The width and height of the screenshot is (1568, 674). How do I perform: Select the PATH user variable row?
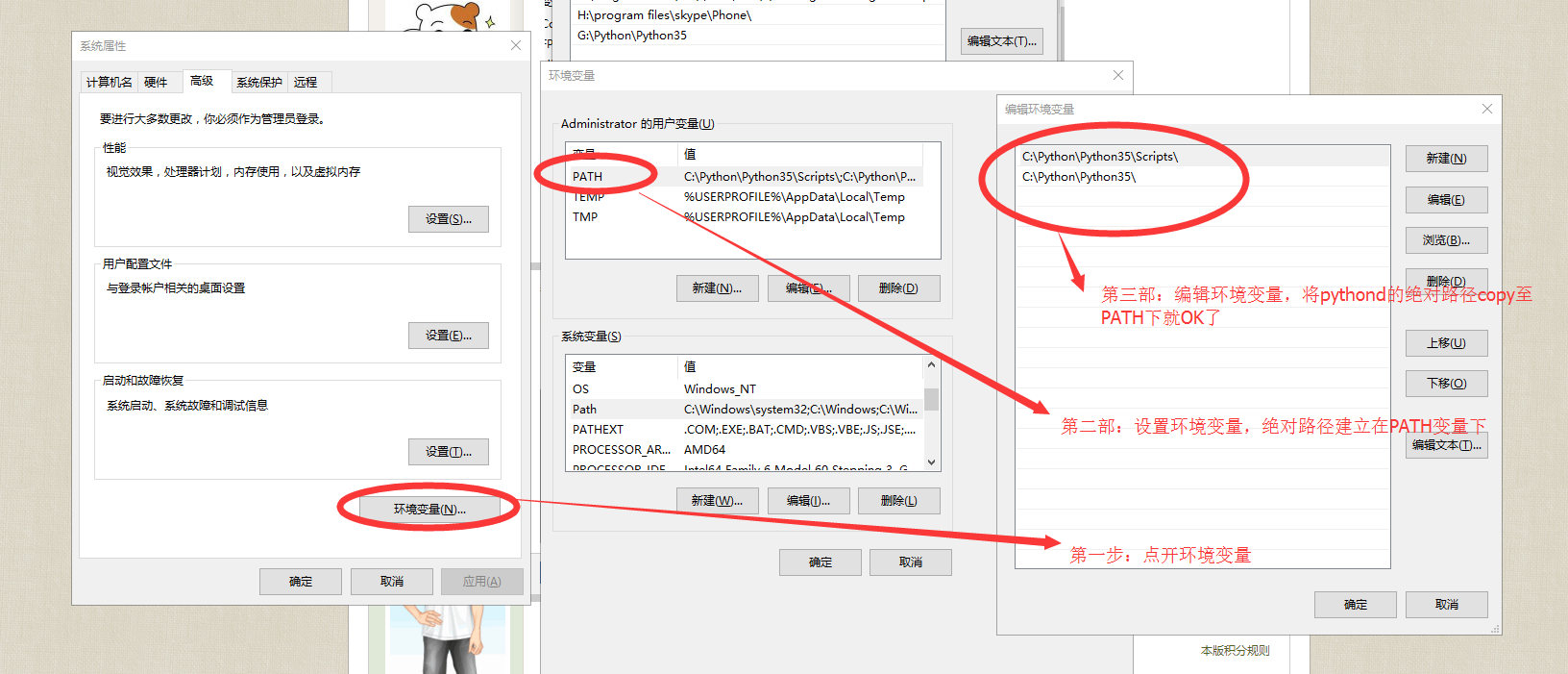click(x=587, y=177)
